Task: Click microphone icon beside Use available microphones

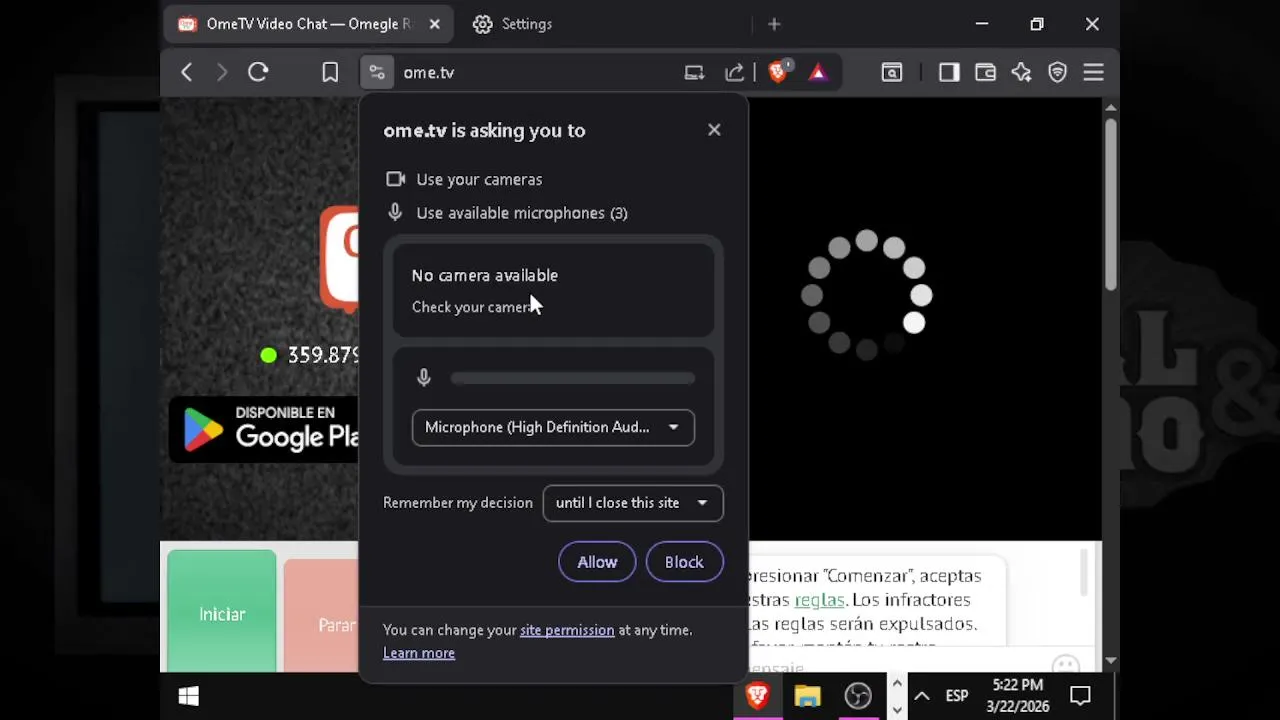Action: [x=395, y=212]
